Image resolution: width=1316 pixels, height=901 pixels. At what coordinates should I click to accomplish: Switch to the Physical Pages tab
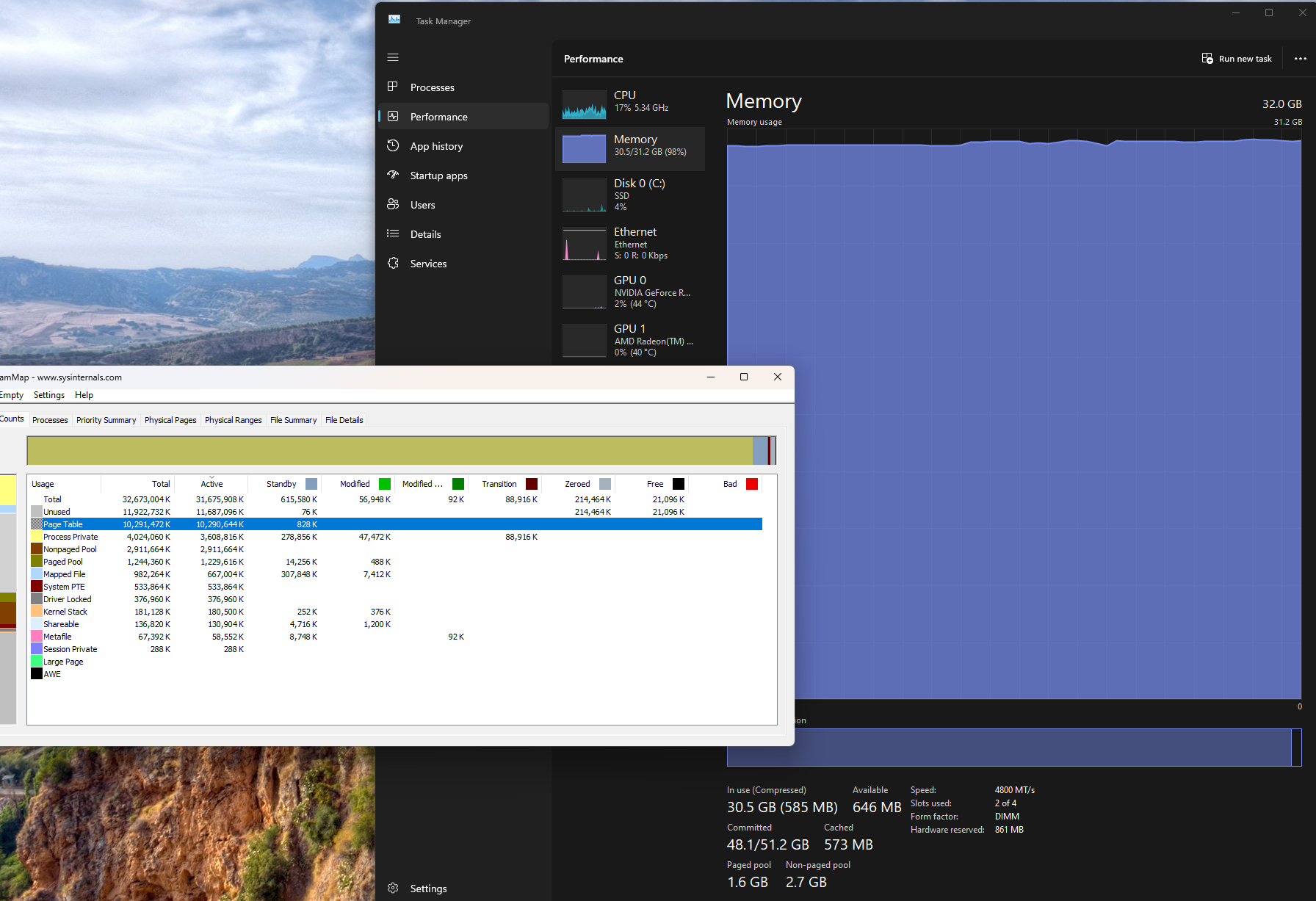(x=170, y=420)
